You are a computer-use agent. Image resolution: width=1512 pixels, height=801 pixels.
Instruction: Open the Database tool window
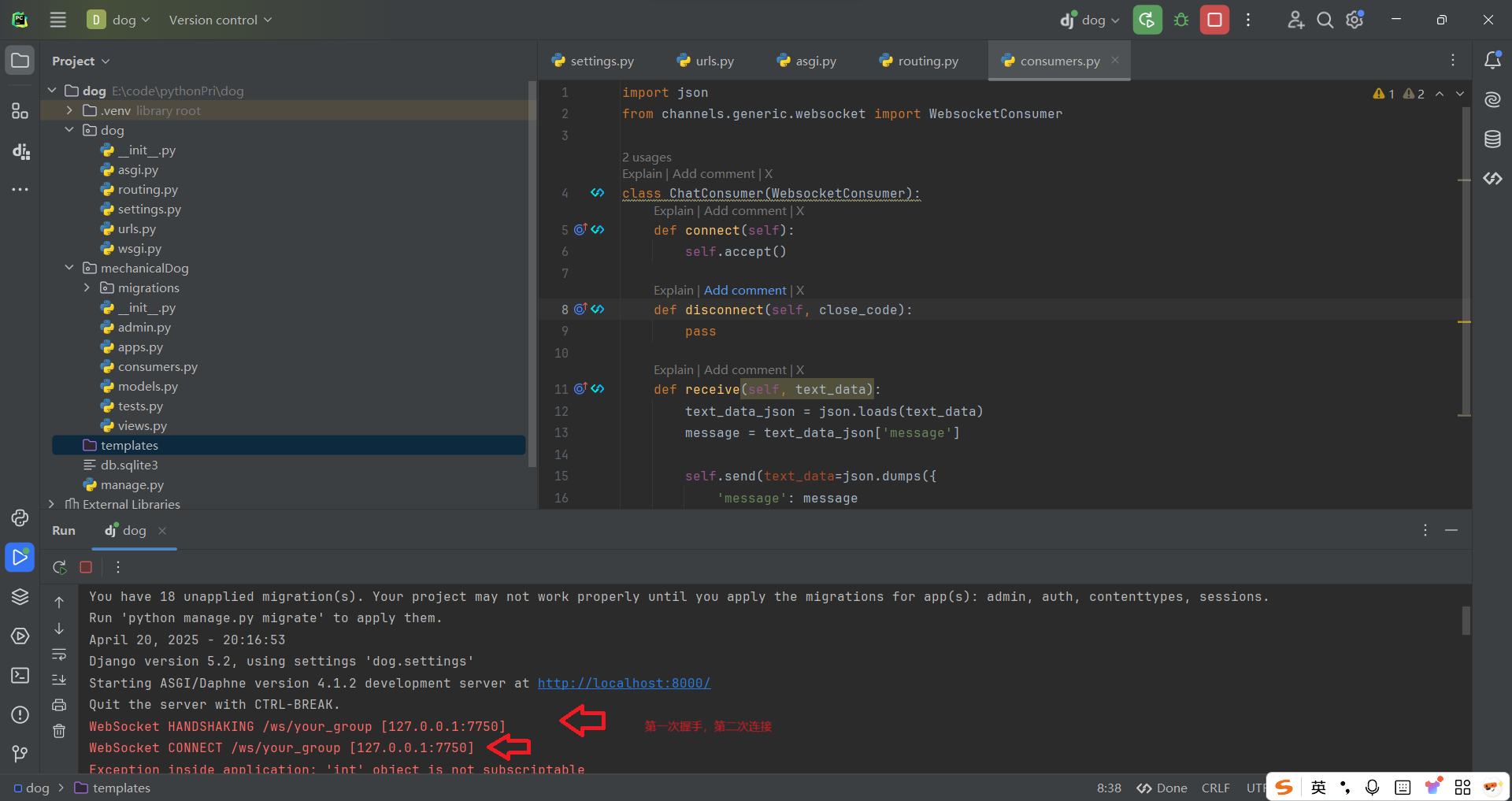[1493, 139]
